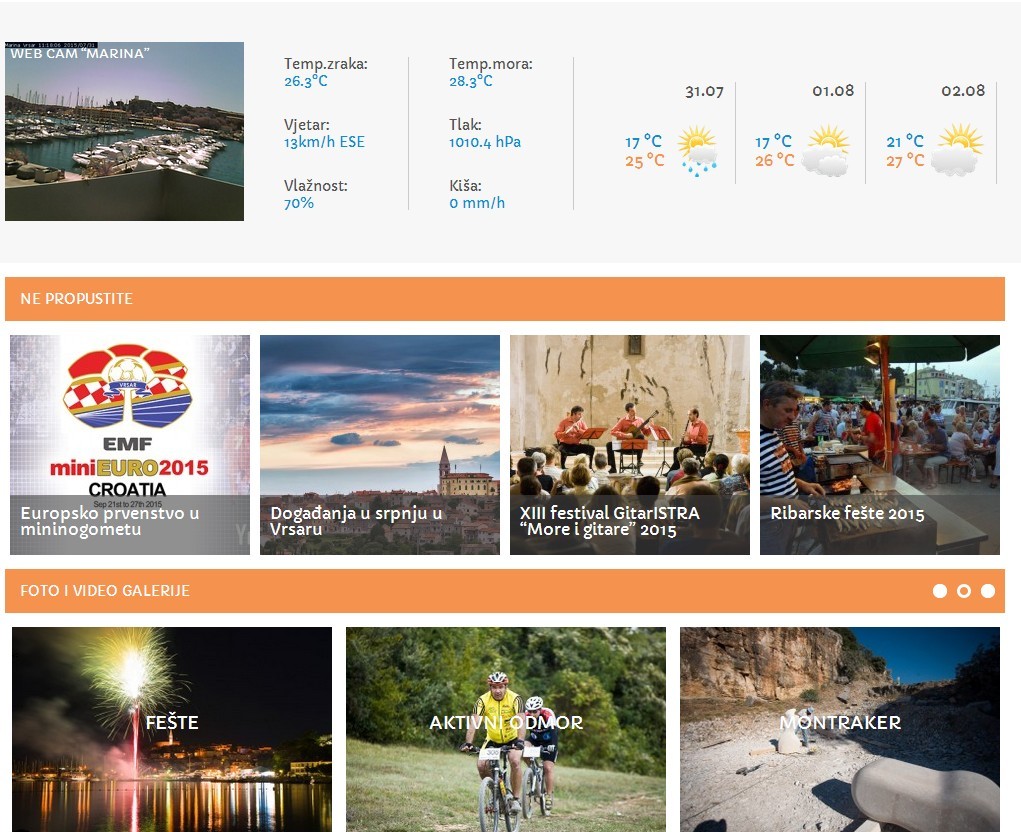The width and height of the screenshot is (1021, 832).
Task: Click the 02.08 sunny cloud weather icon
Action: coord(957,150)
